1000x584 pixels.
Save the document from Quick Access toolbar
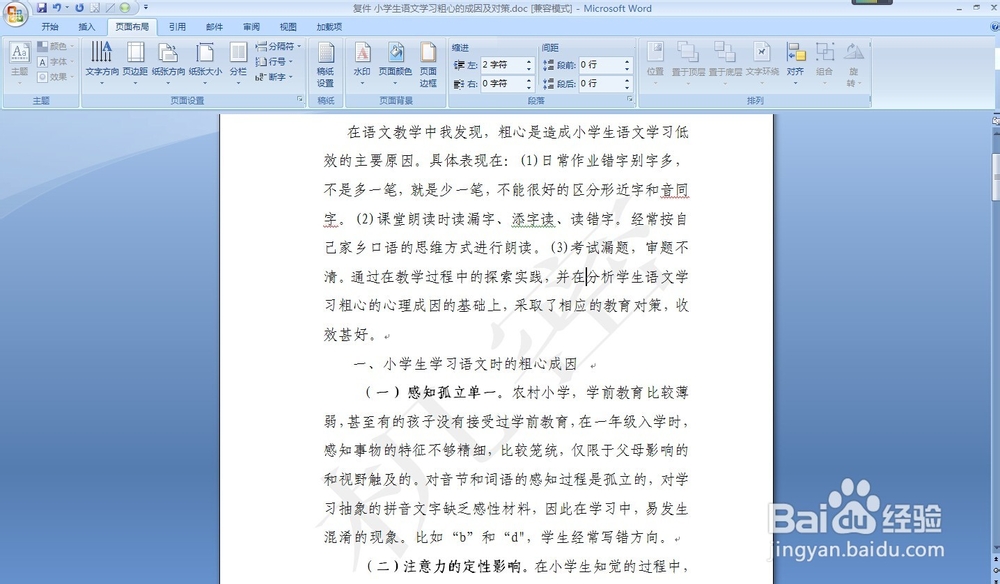tap(41, 8)
